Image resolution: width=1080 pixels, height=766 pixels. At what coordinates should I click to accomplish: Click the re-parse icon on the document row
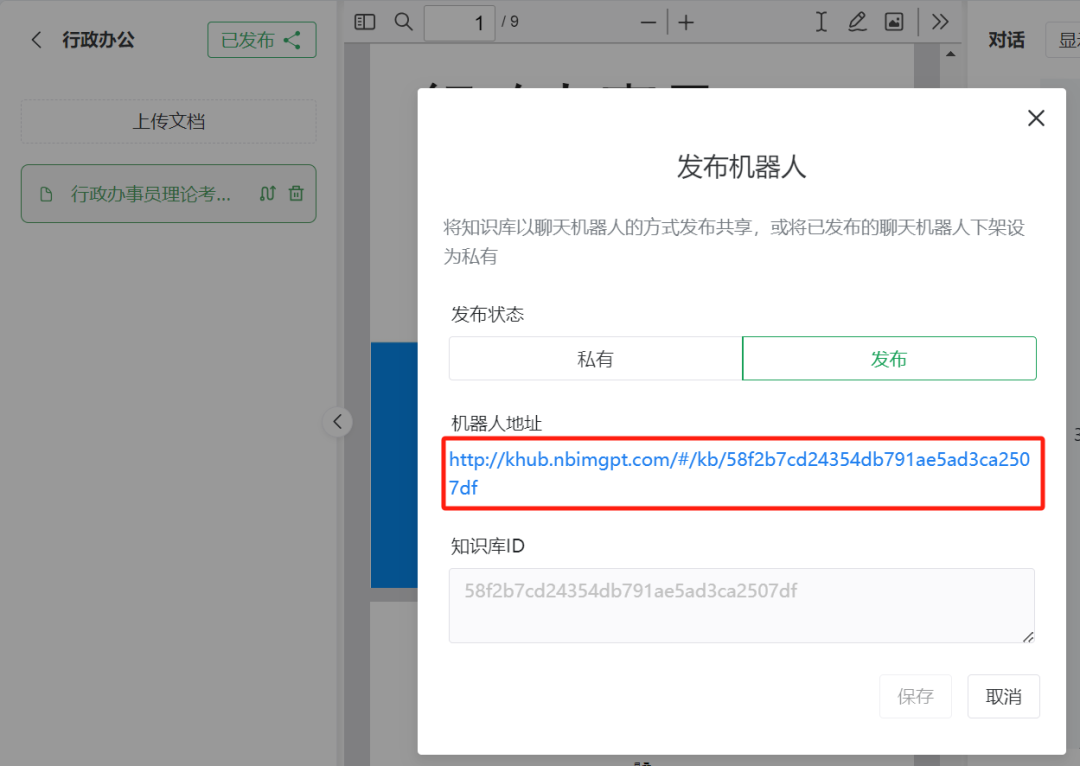pos(267,194)
